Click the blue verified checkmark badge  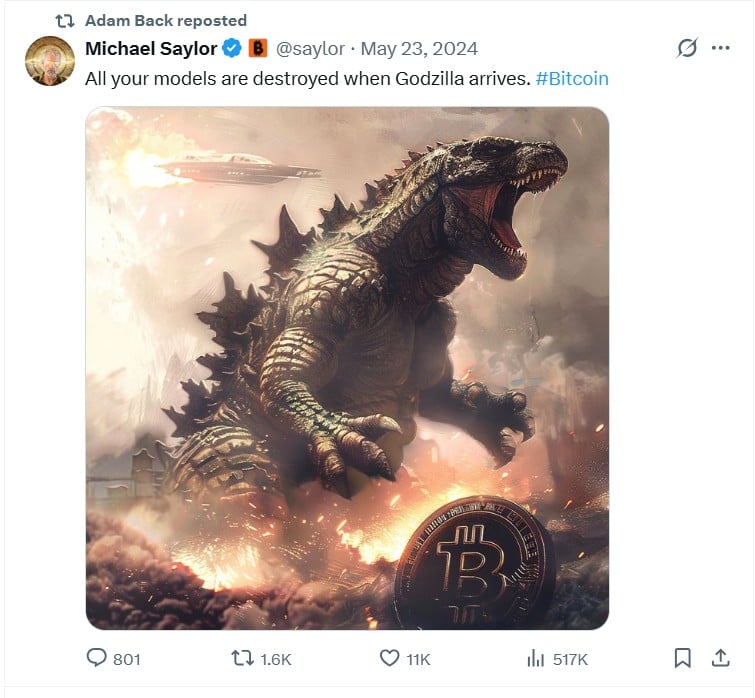pyautogui.click(x=232, y=48)
